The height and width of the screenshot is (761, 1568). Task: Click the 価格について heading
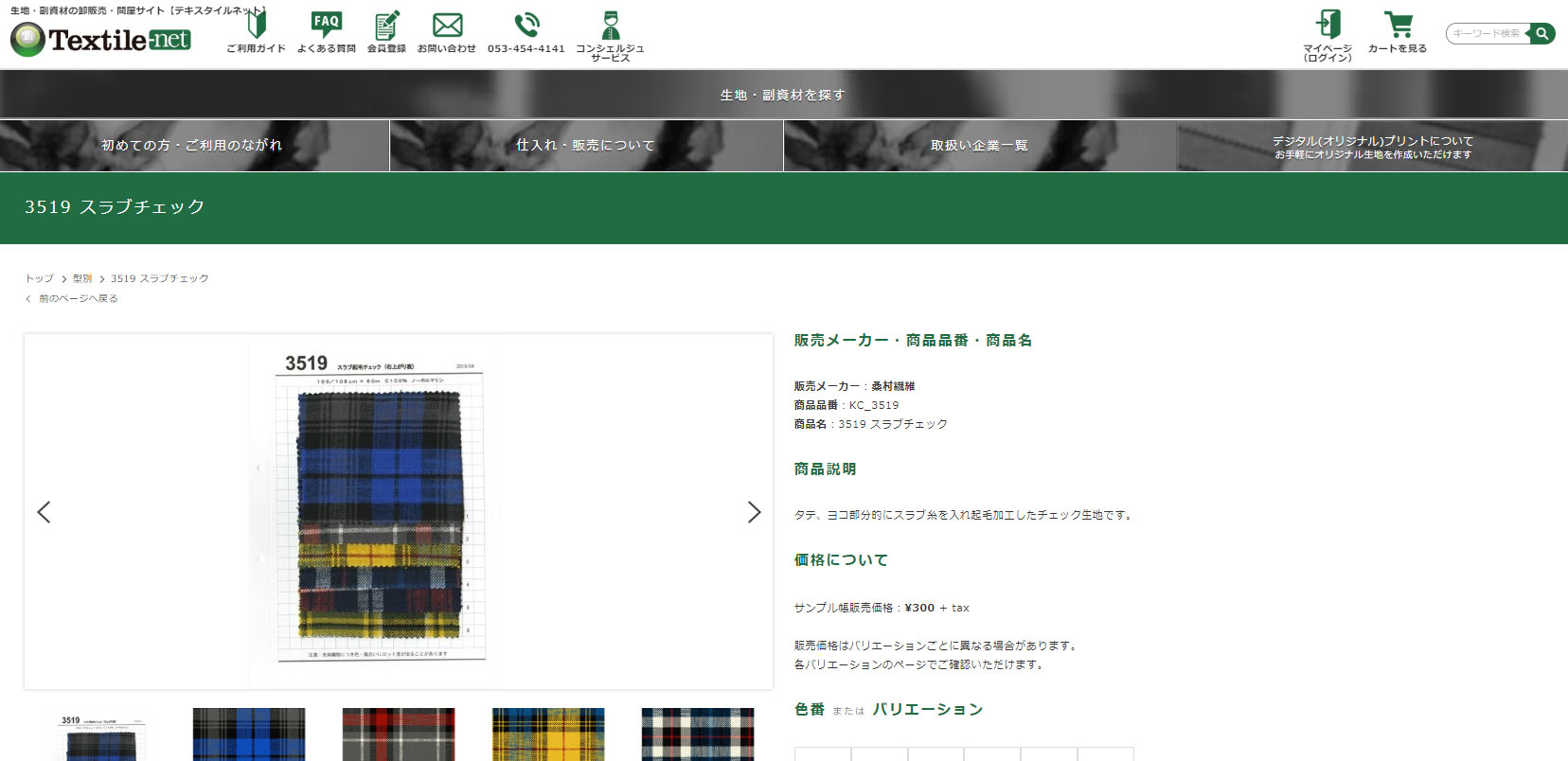tap(841, 559)
